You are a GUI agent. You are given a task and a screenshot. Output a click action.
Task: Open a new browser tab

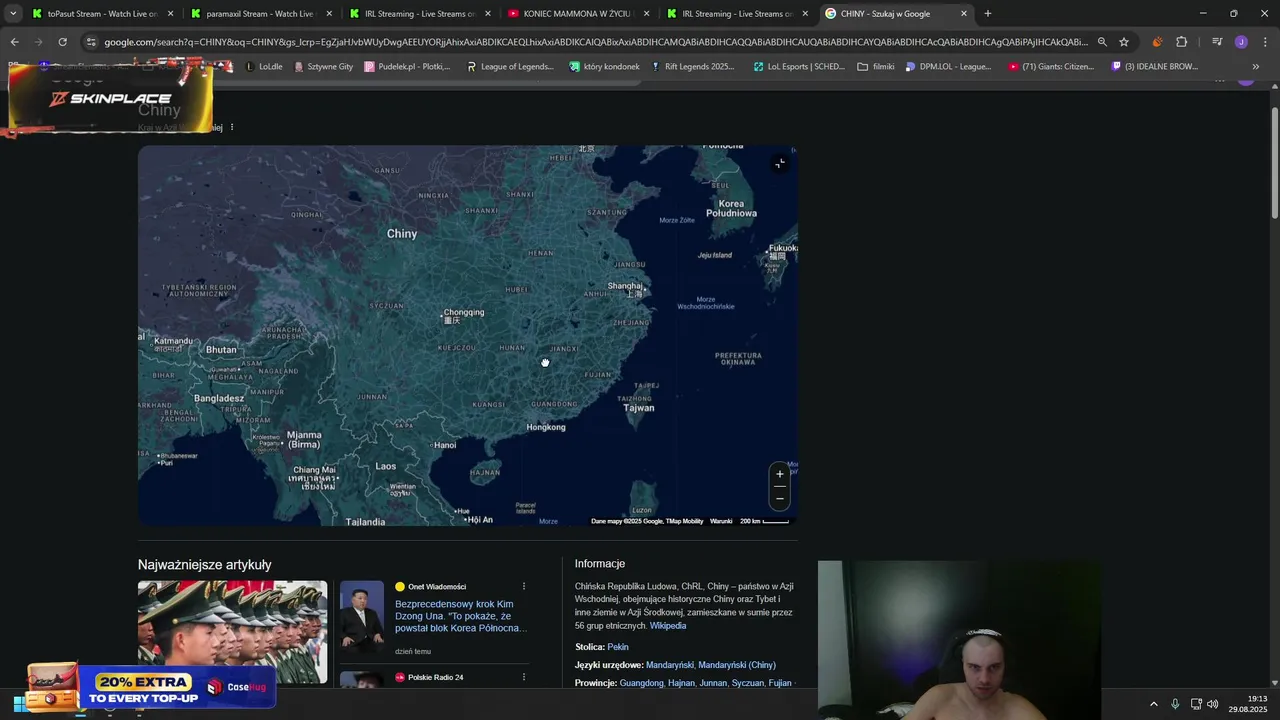click(x=988, y=14)
